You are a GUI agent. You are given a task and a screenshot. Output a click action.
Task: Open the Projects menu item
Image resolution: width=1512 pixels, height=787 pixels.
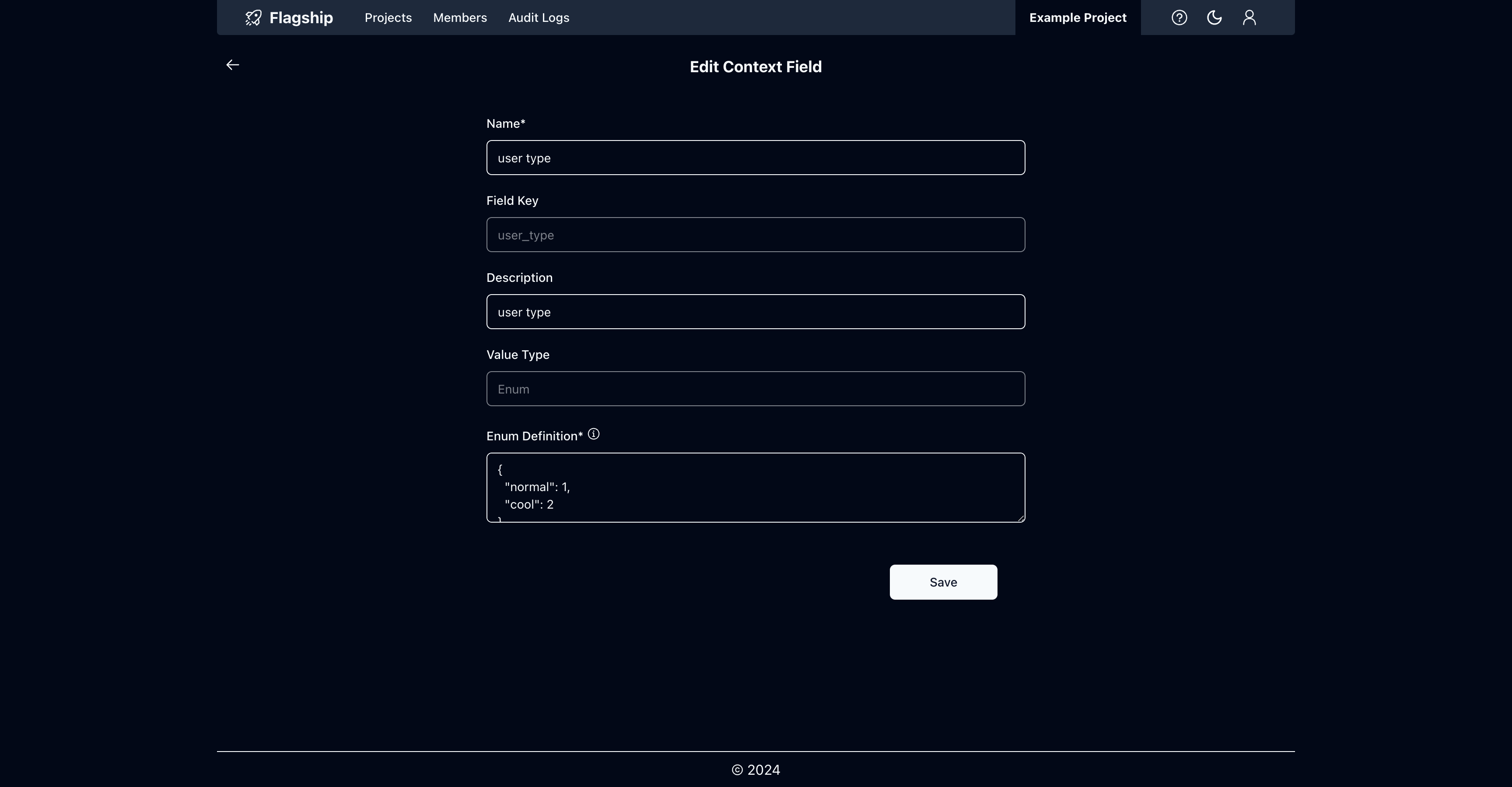[x=388, y=18]
